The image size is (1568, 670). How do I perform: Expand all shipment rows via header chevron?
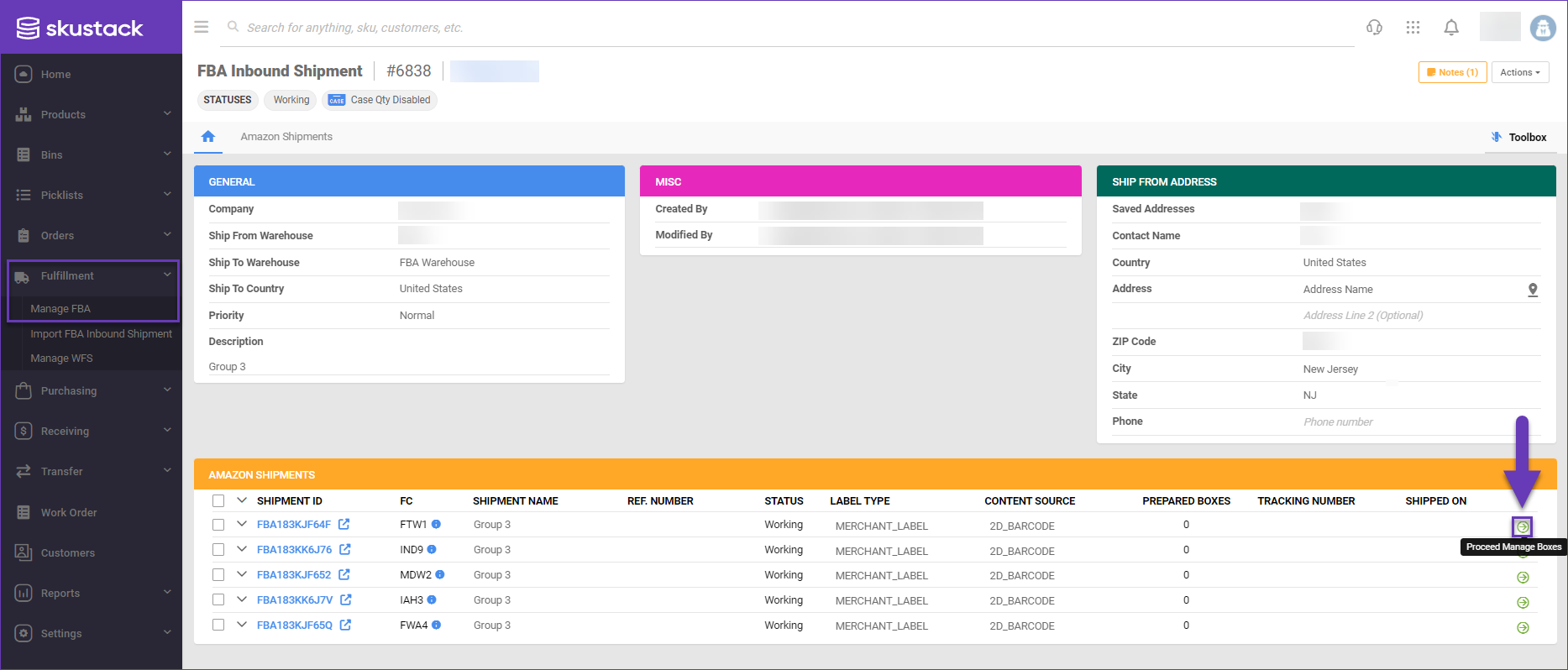coord(242,500)
